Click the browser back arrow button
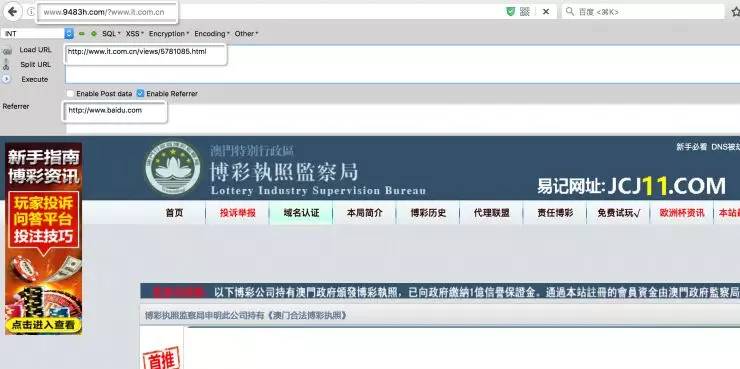Screen dimensions: 740x369 coord(12,11)
